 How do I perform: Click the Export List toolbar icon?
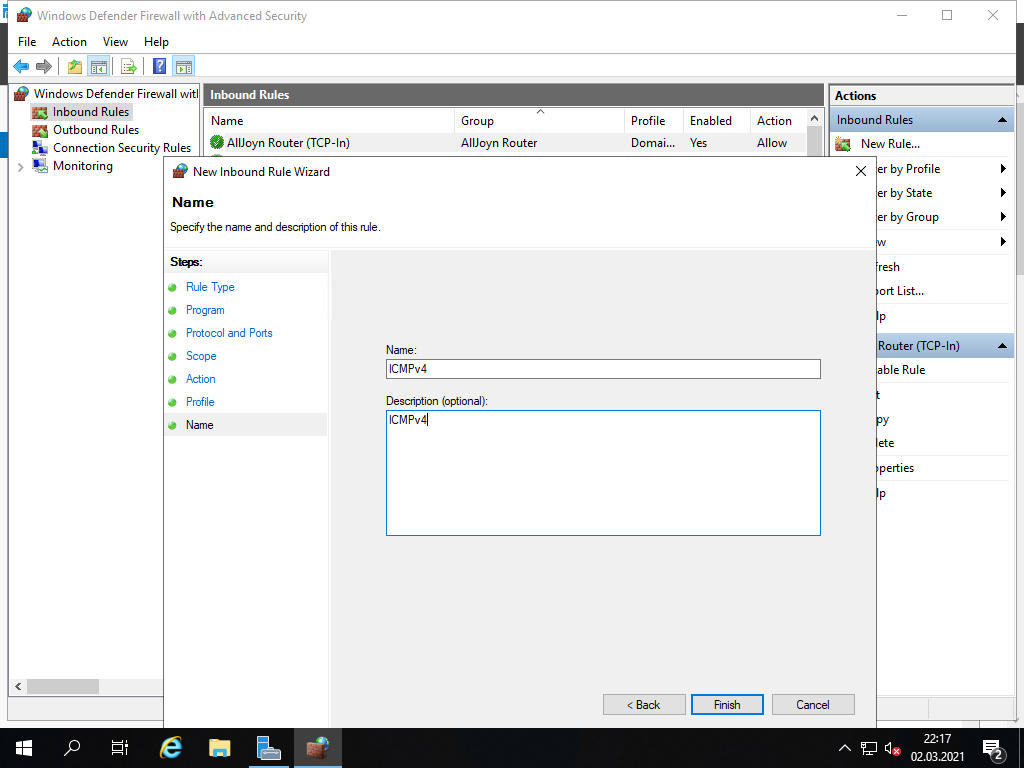[x=129, y=67]
